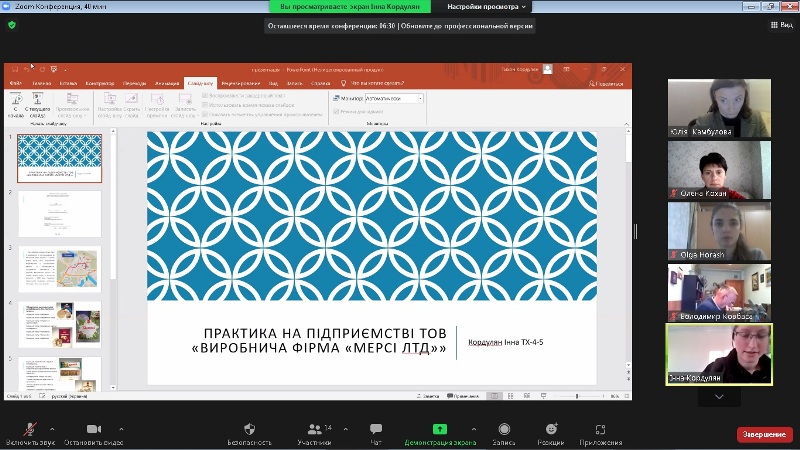Toggle Режим докладчика checkbox
Viewport: 800px width, 450px height.
point(336,111)
